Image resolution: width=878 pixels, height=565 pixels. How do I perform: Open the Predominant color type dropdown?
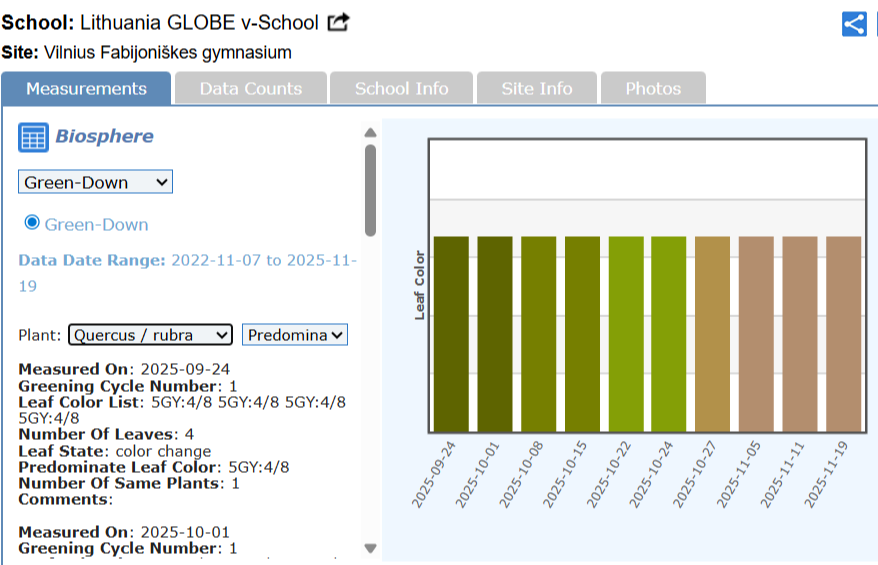295,335
